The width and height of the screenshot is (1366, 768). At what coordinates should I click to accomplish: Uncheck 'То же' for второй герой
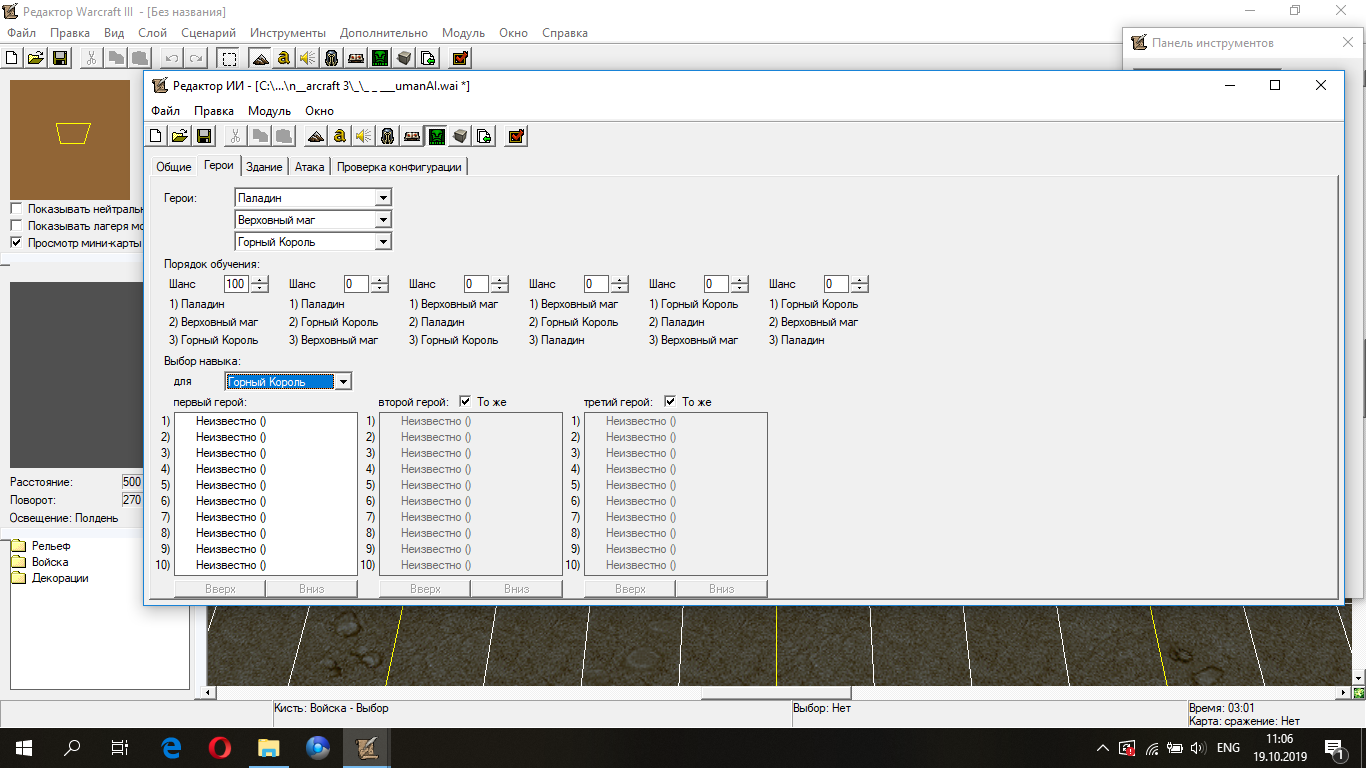(465, 402)
